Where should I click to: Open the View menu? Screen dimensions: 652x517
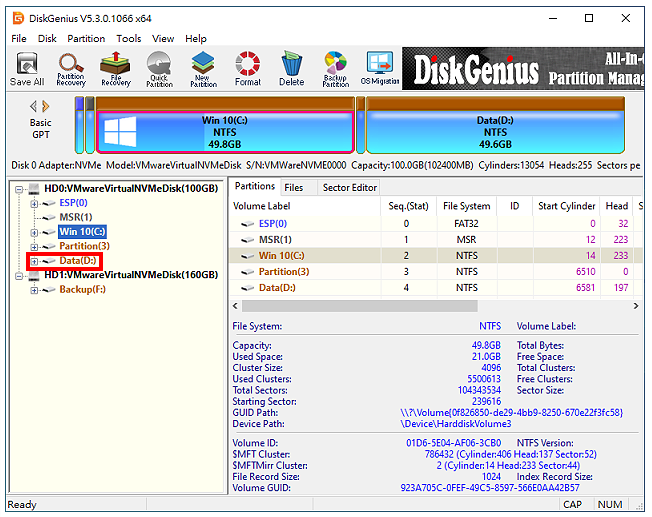click(x=163, y=39)
